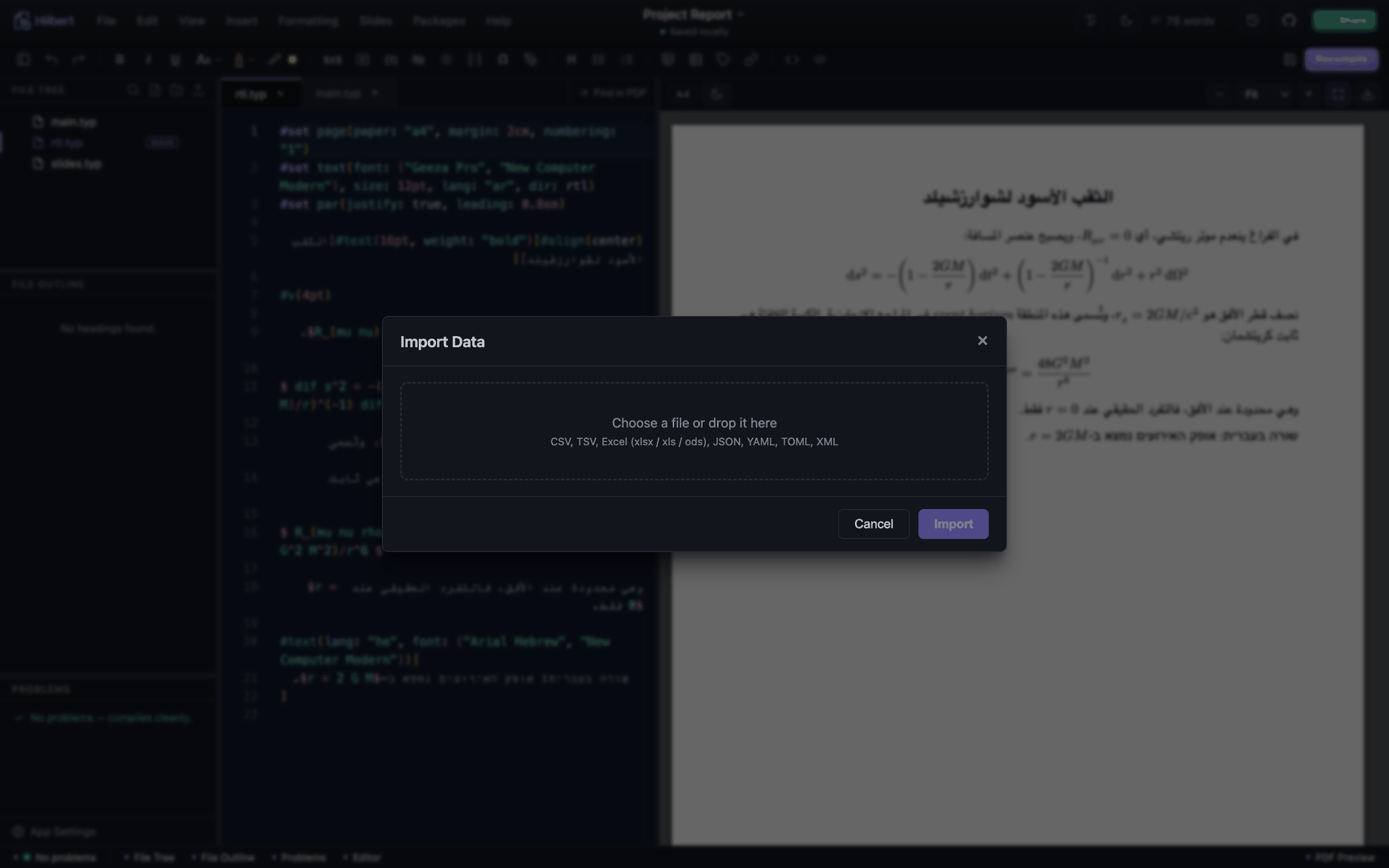Toggle underline formatting
The image size is (1389, 868).
pyautogui.click(x=175, y=60)
